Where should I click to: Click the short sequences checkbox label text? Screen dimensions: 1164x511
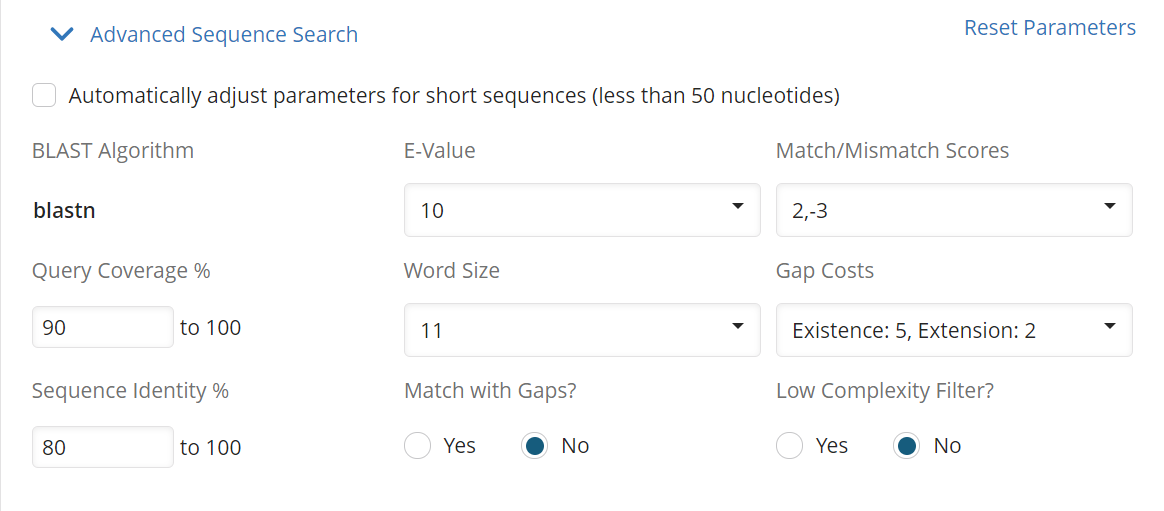(x=454, y=96)
